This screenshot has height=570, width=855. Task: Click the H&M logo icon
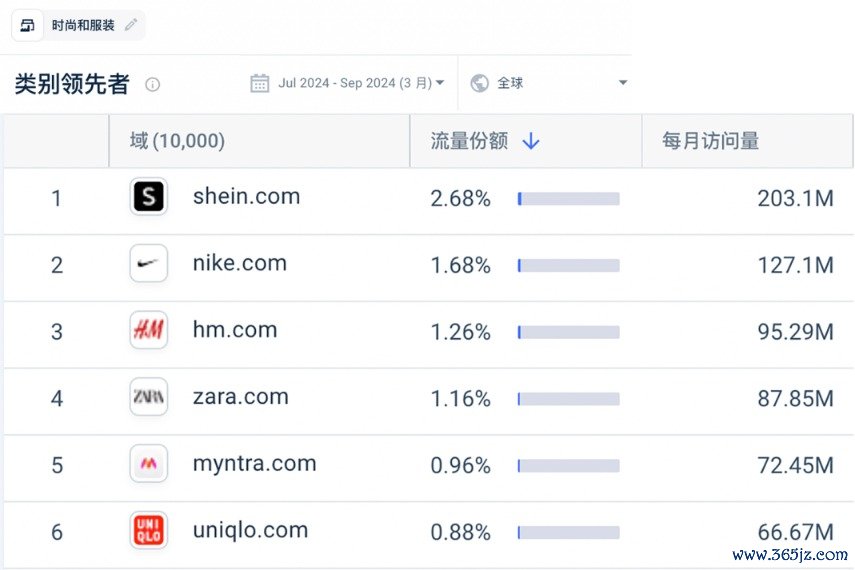point(149,330)
